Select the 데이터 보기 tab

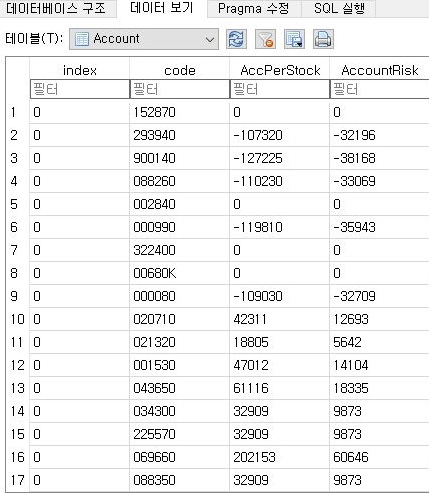pos(162,8)
